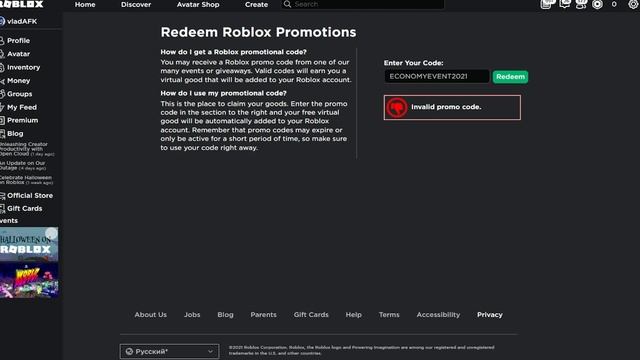Image resolution: width=640 pixels, height=360 pixels.
Task: Open the Terms footer link
Action: click(389, 315)
